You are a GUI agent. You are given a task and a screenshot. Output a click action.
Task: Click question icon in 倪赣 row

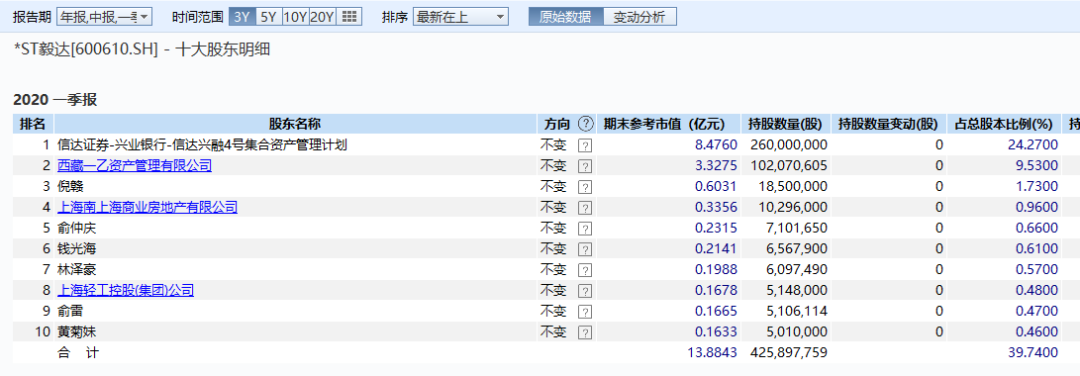pyautogui.click(x=585, y=187)
